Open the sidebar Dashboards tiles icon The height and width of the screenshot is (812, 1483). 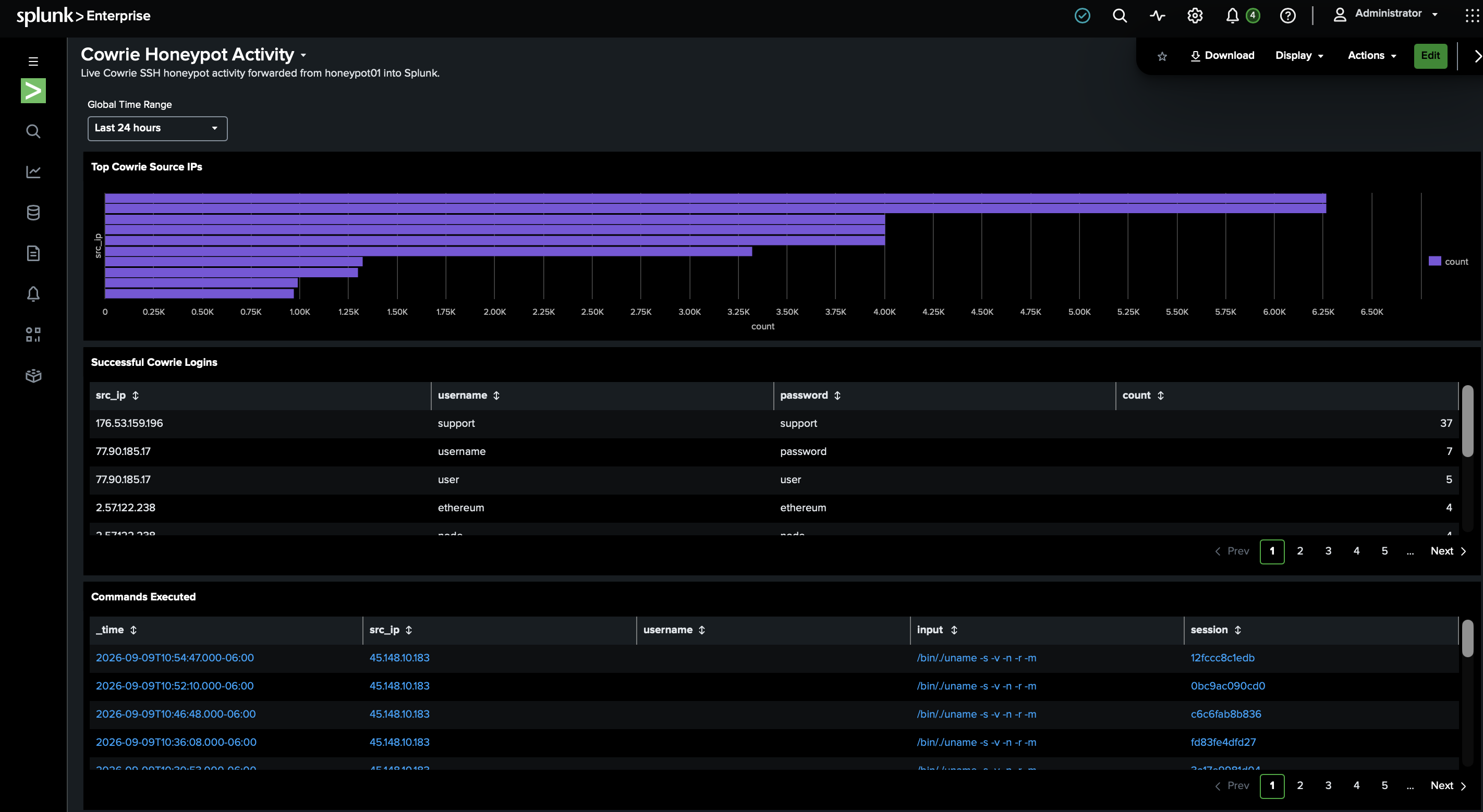[x=33, y=335]
